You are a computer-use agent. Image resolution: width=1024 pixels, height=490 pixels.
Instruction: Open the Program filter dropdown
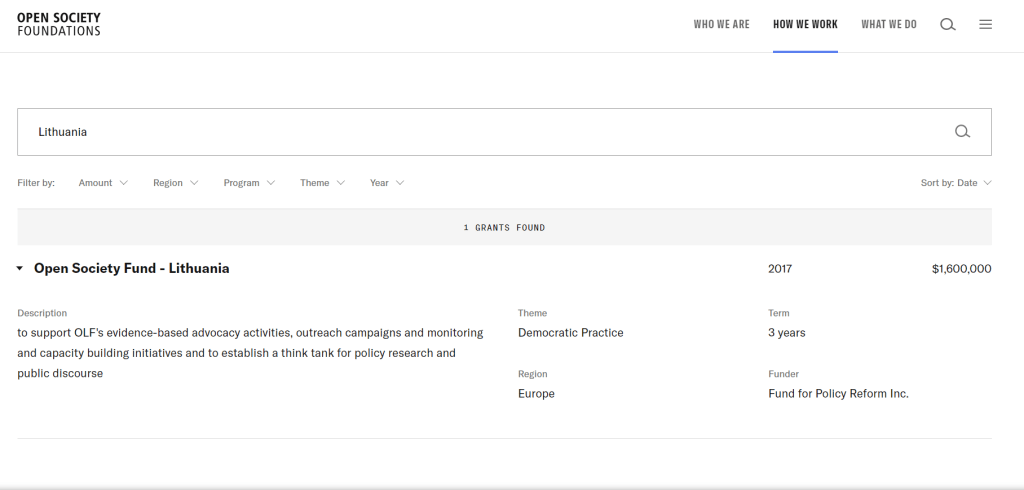point(249,183)
